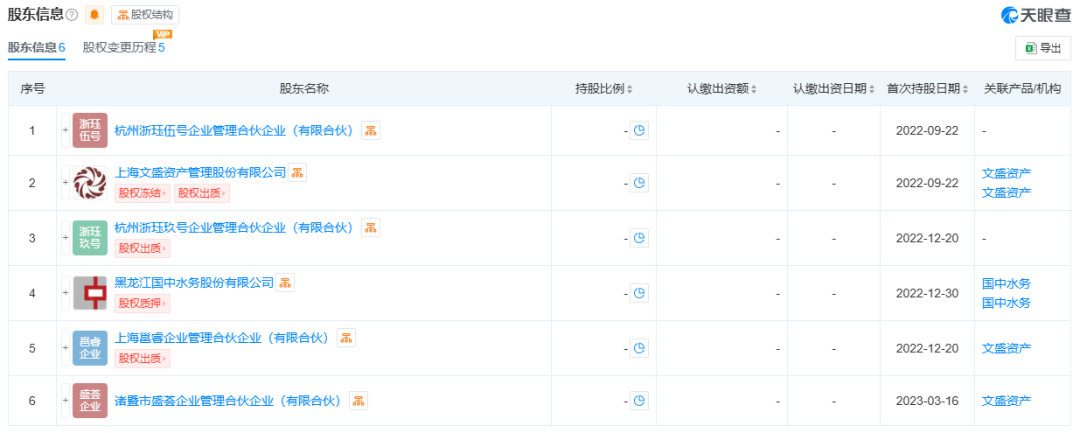The image size is (1080, 433).
Task: Click shareholding history icon in row 4
Action: pos(639,293)
